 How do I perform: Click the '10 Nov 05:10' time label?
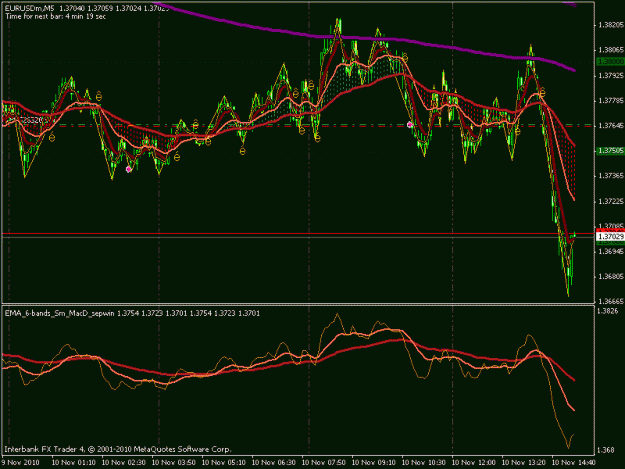[x=224, y=463]
